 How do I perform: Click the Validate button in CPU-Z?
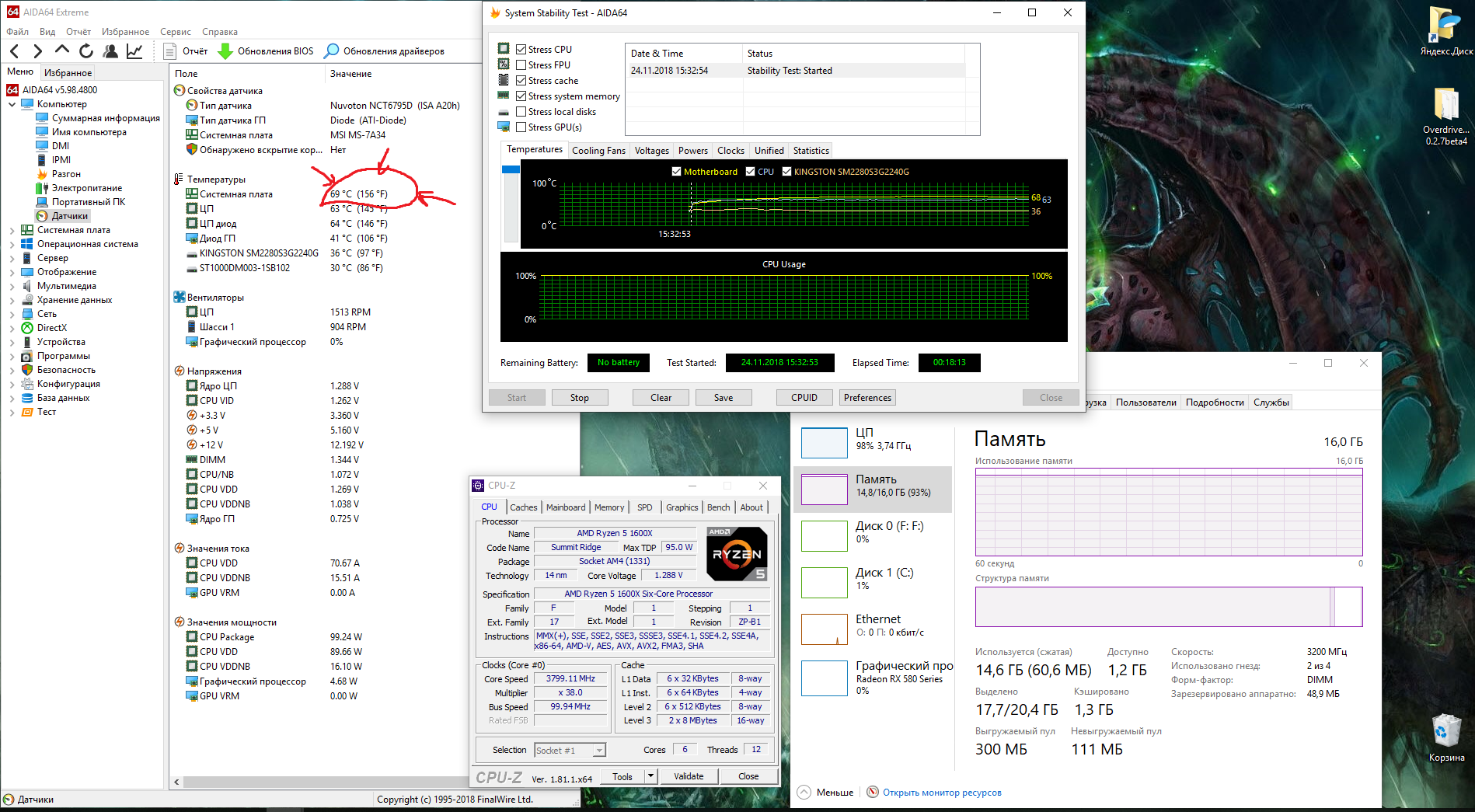pos(689,776)
